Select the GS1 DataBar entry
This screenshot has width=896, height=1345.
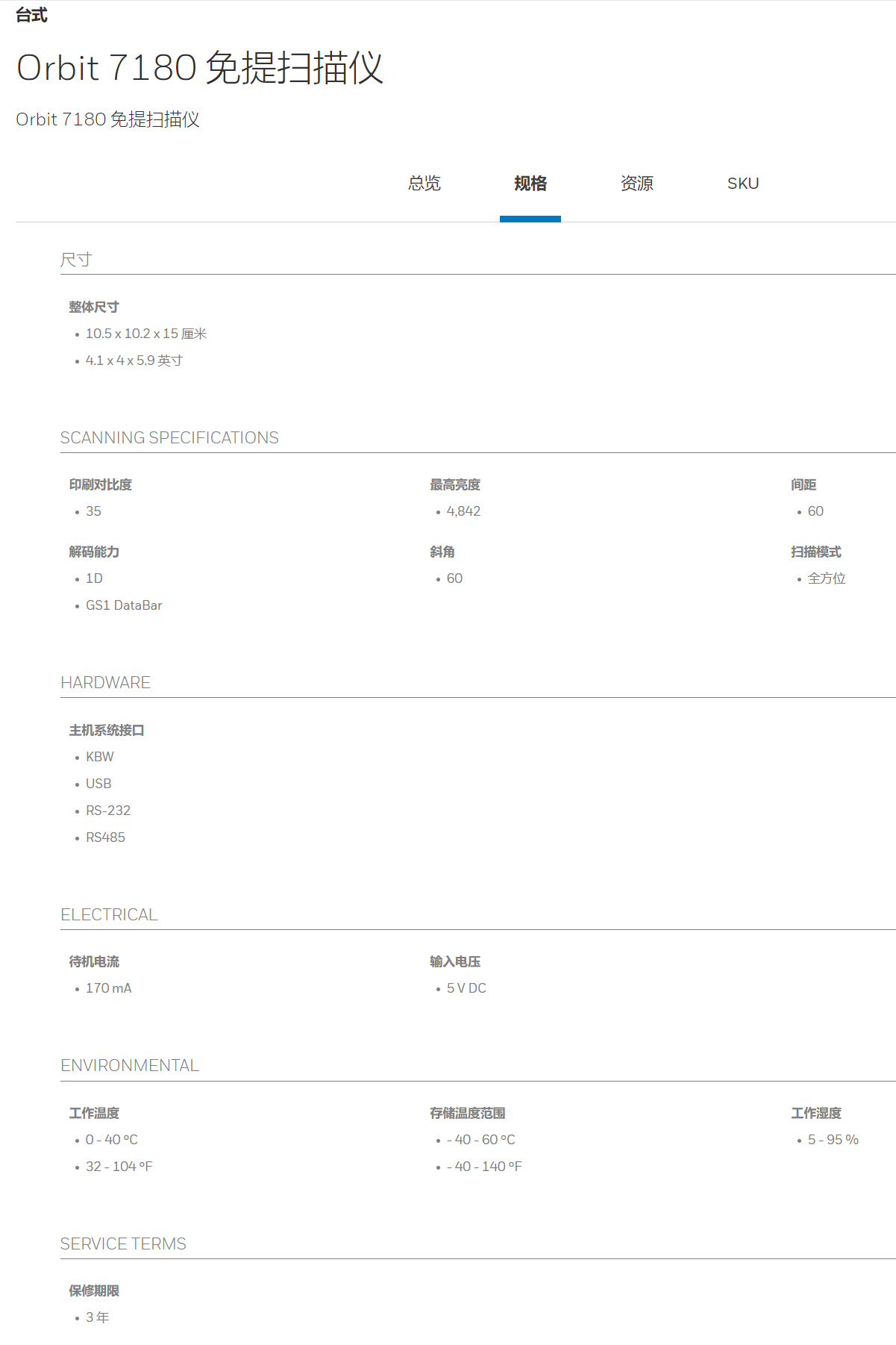124,605
